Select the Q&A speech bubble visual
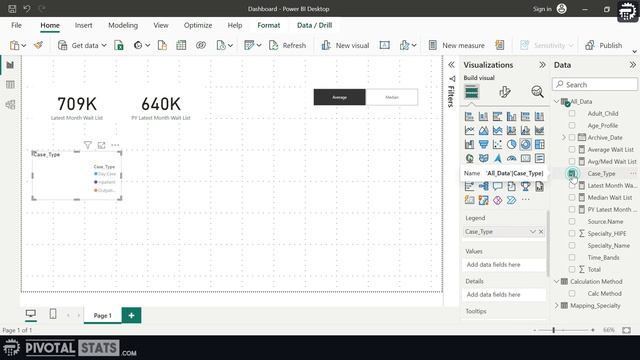Screen dimensions: 640x360 click(x=498, y=186)
